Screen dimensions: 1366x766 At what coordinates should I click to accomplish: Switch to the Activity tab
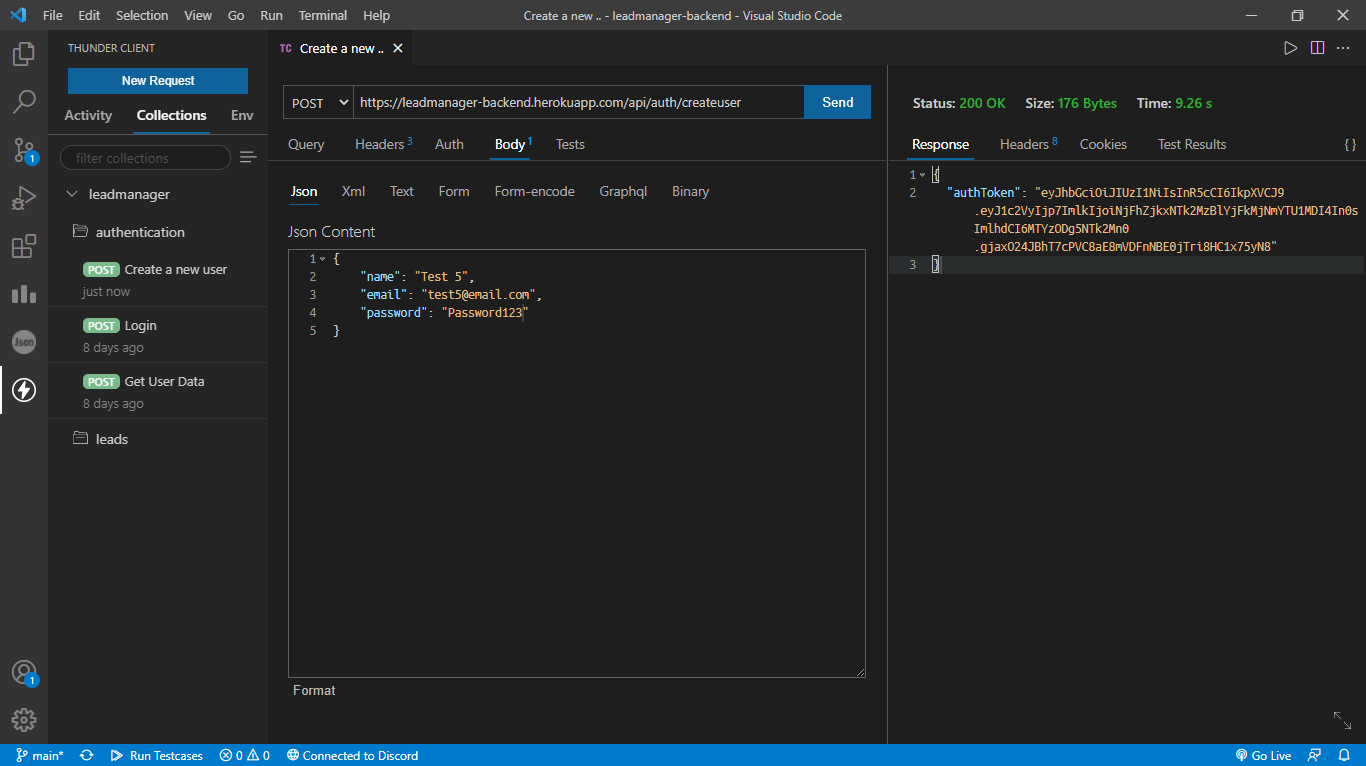coord(88,115)
